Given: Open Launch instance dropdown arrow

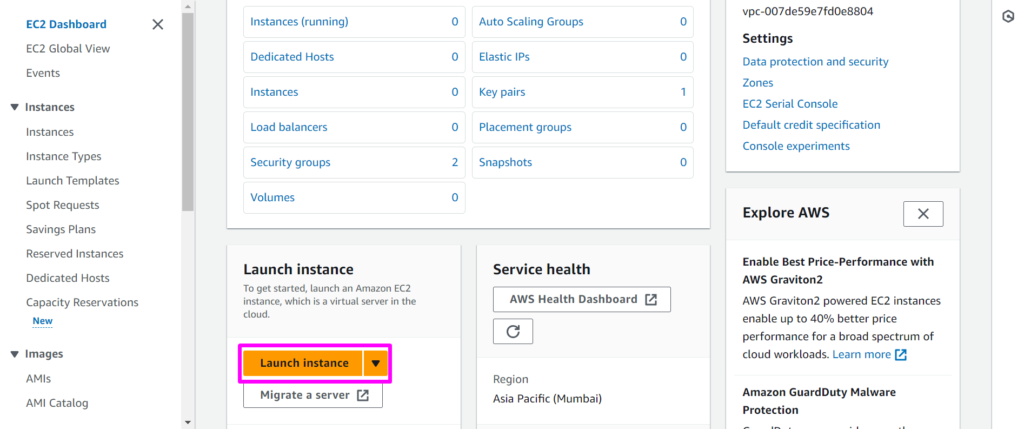Looking at the screenshot, I should click(375, 363).
